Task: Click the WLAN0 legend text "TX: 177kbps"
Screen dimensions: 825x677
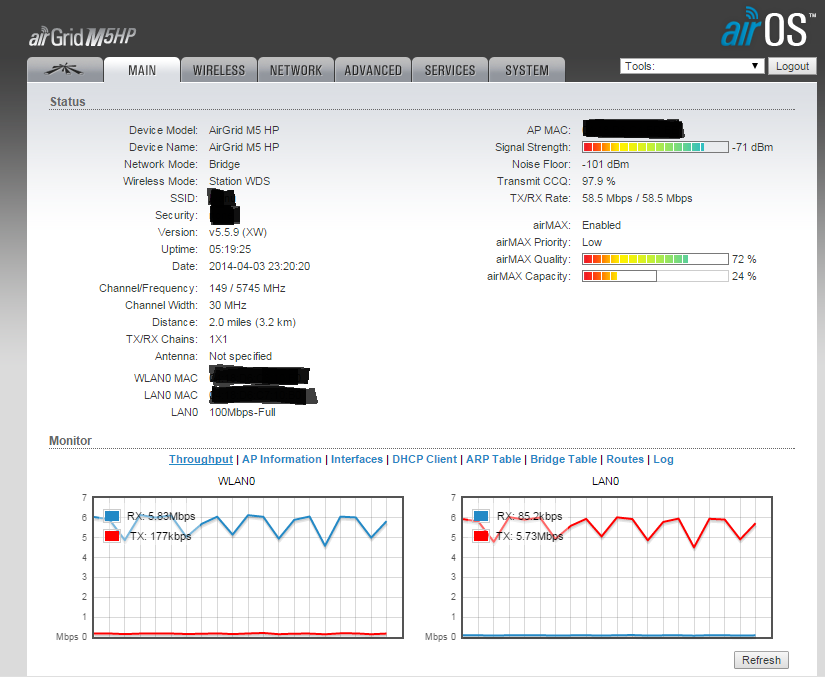Action: (160, 536)
